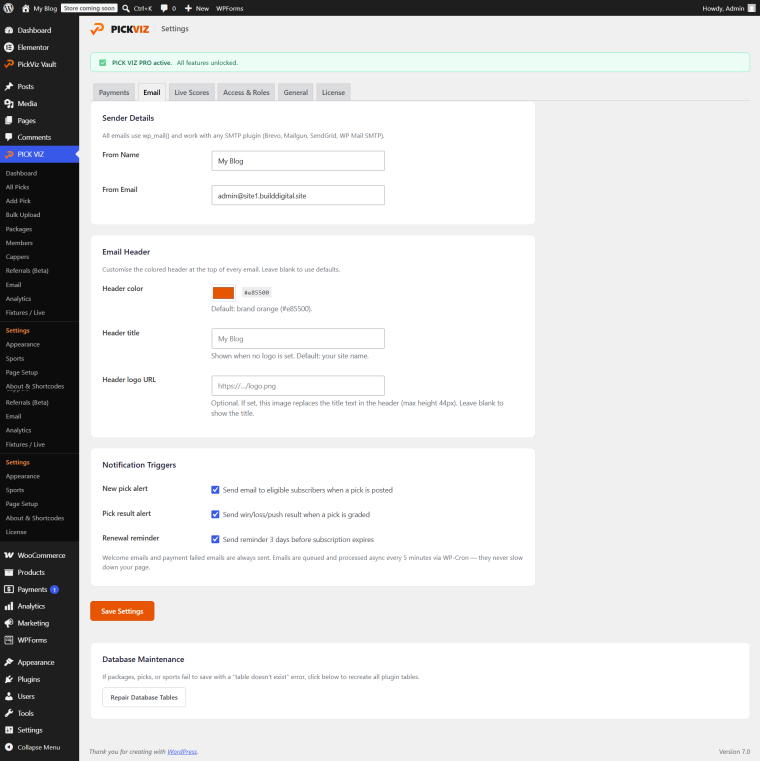The image size is (760, 761).
Task: Click the Comments speech bubble sidebar icon
Action: [x=9, y=137]
